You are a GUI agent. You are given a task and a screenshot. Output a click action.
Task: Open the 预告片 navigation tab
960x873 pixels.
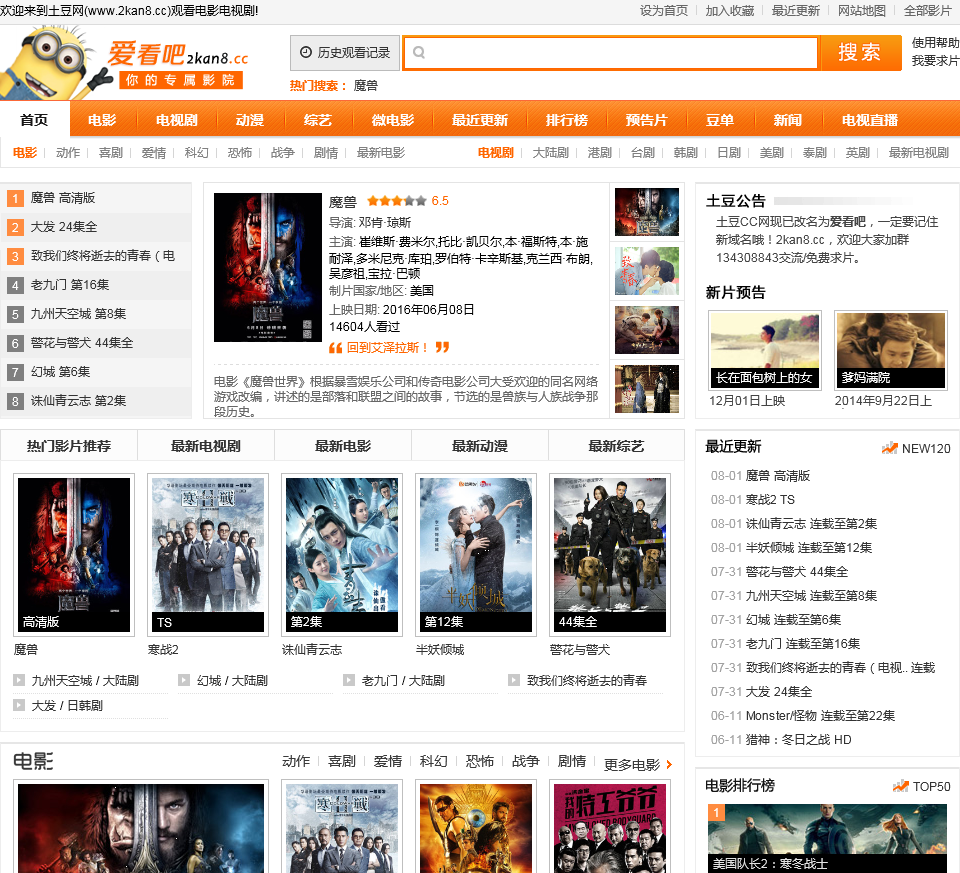click(x=647, y=119)
